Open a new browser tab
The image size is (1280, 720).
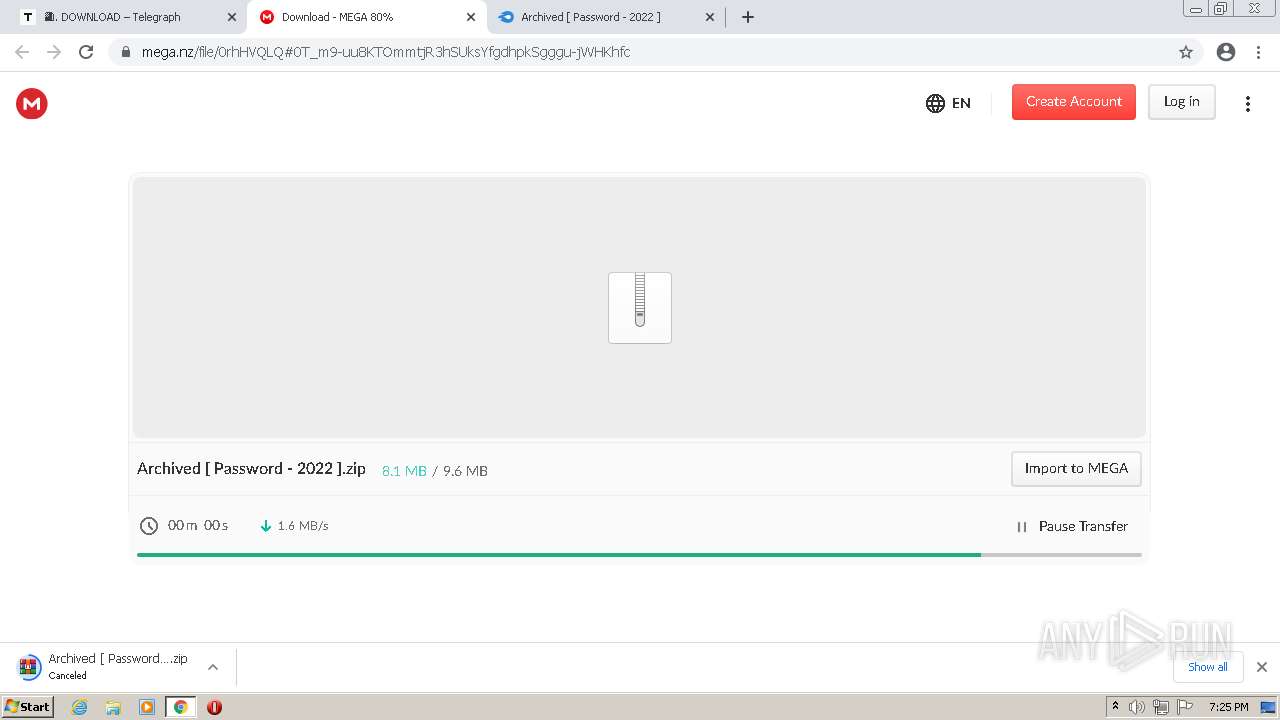point(748,17)
